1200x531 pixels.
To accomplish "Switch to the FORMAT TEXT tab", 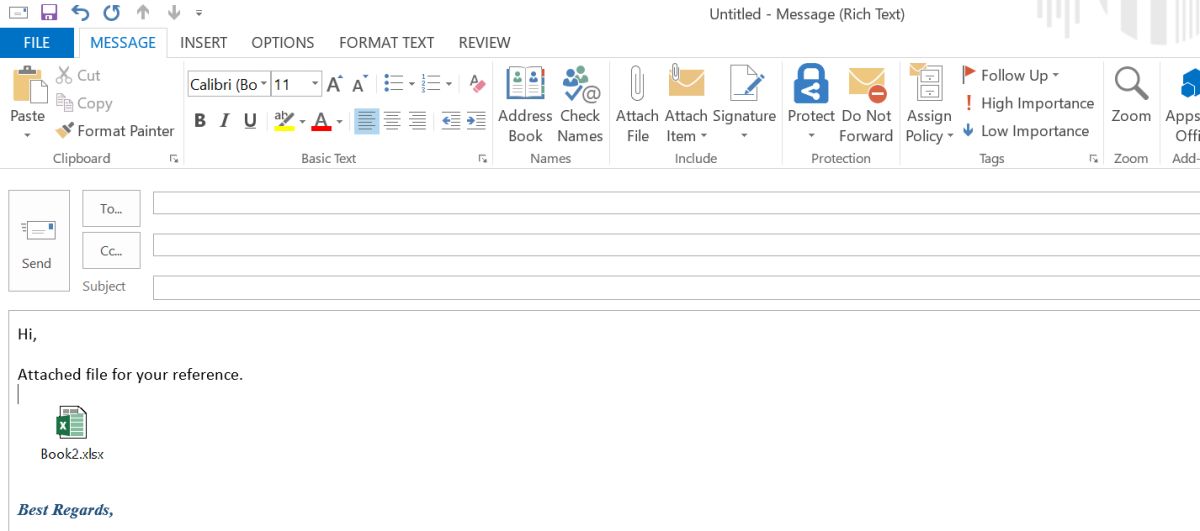I will [386, 42].
